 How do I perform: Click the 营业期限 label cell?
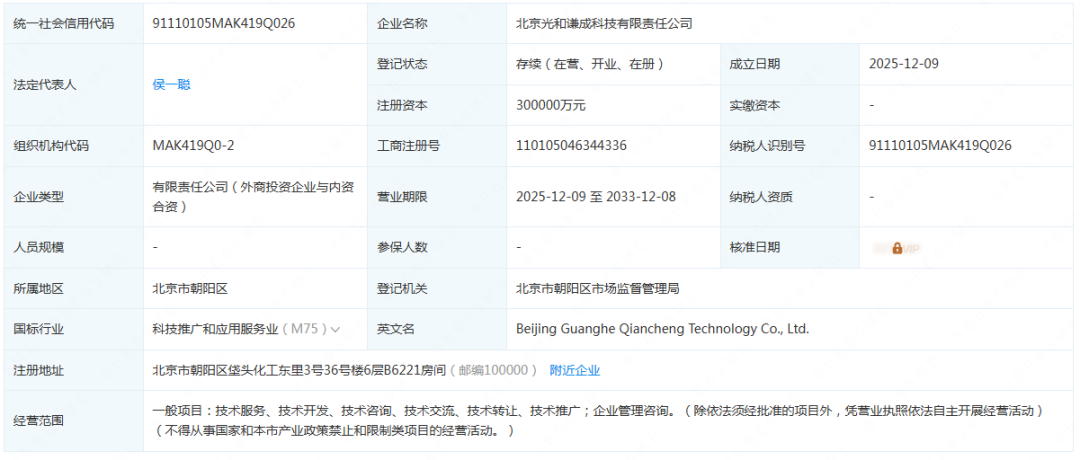coord(437,197)
